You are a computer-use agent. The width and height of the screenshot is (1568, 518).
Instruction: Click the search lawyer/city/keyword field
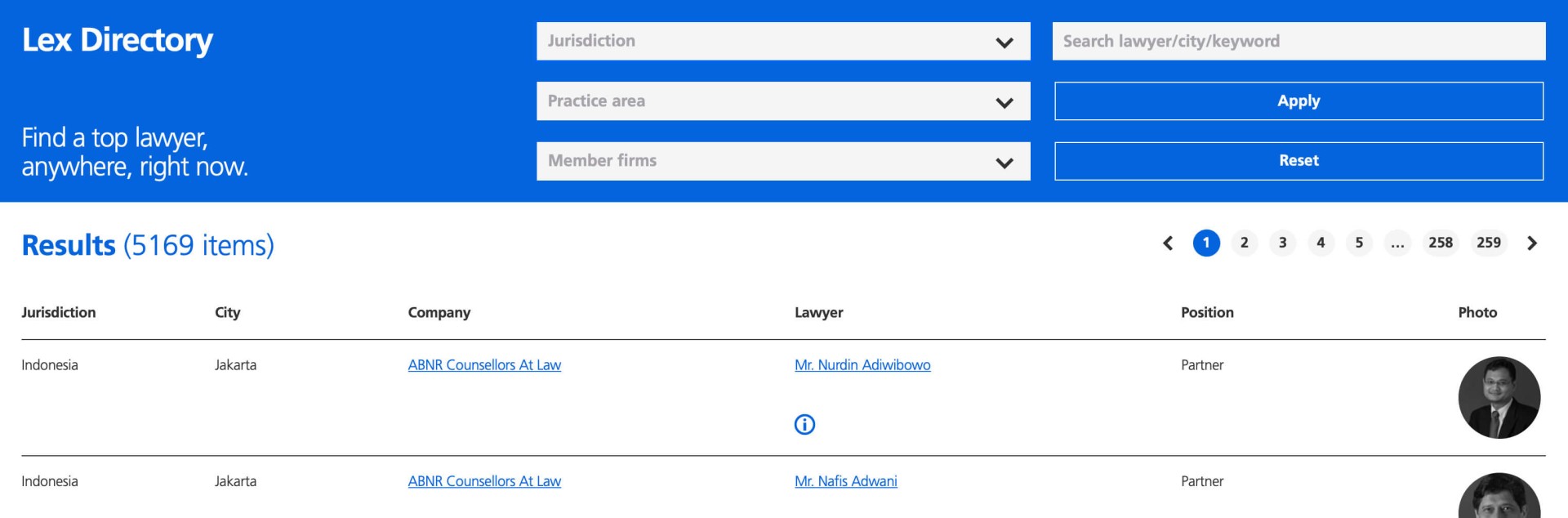1298,41
